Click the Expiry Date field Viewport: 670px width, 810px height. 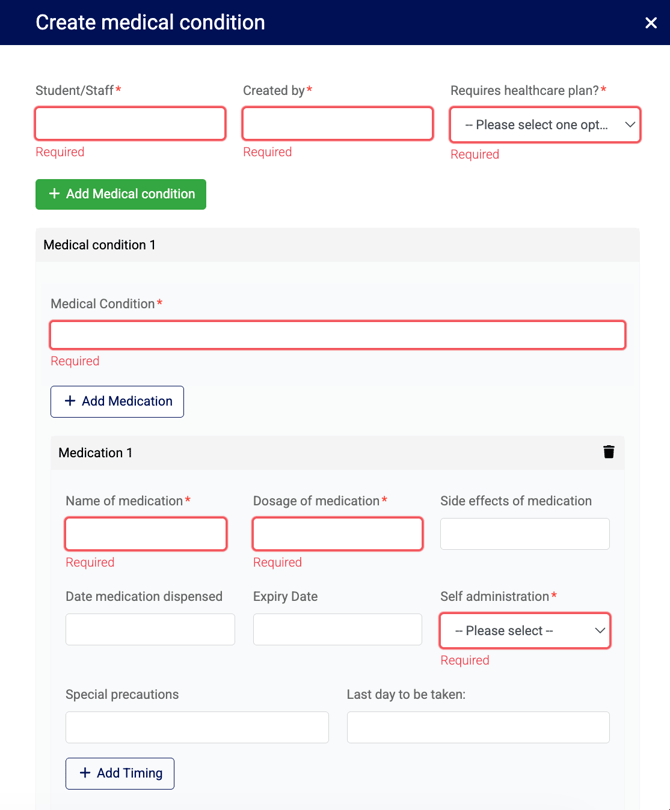pos(338,629)
